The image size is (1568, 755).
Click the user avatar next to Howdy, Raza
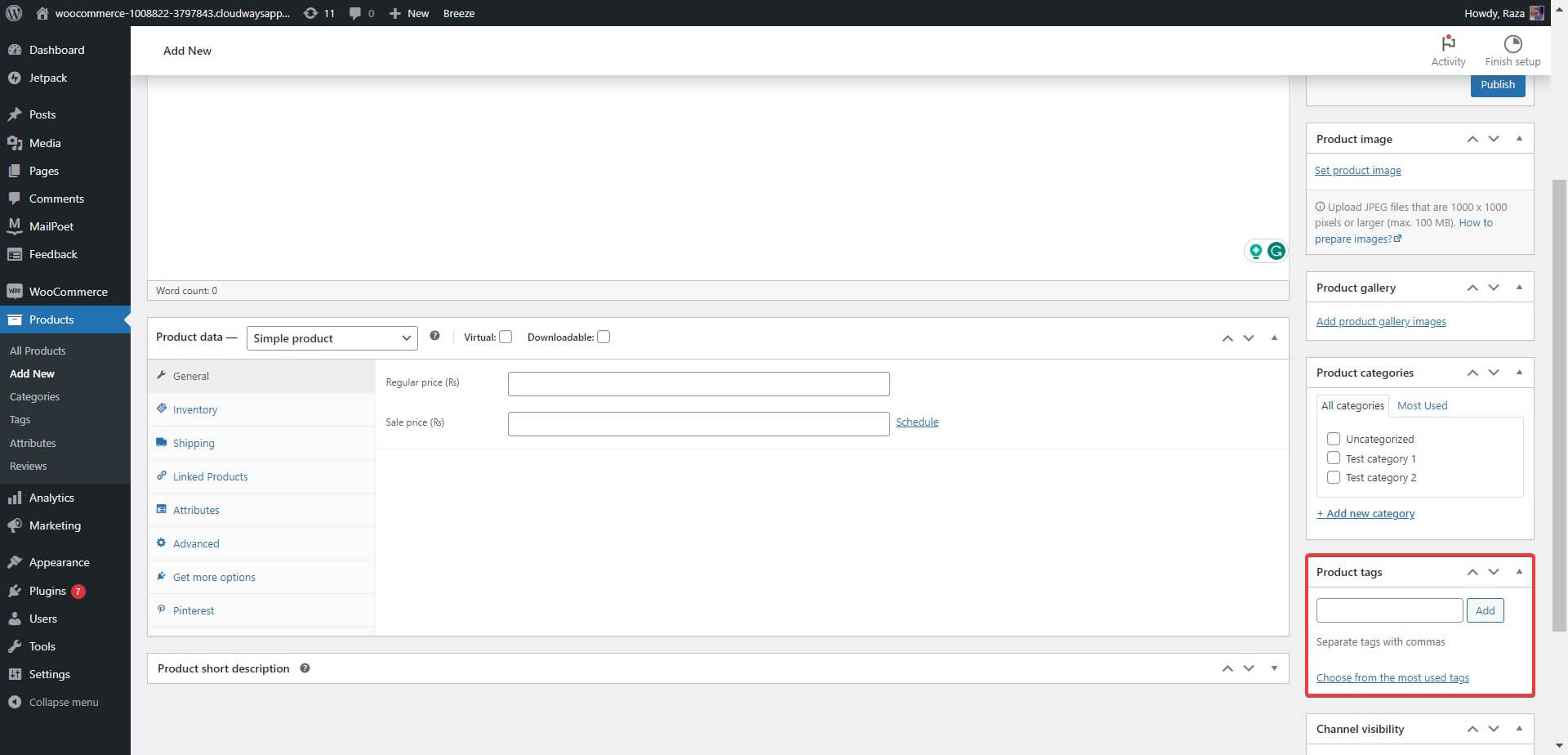pos(1536,13)
